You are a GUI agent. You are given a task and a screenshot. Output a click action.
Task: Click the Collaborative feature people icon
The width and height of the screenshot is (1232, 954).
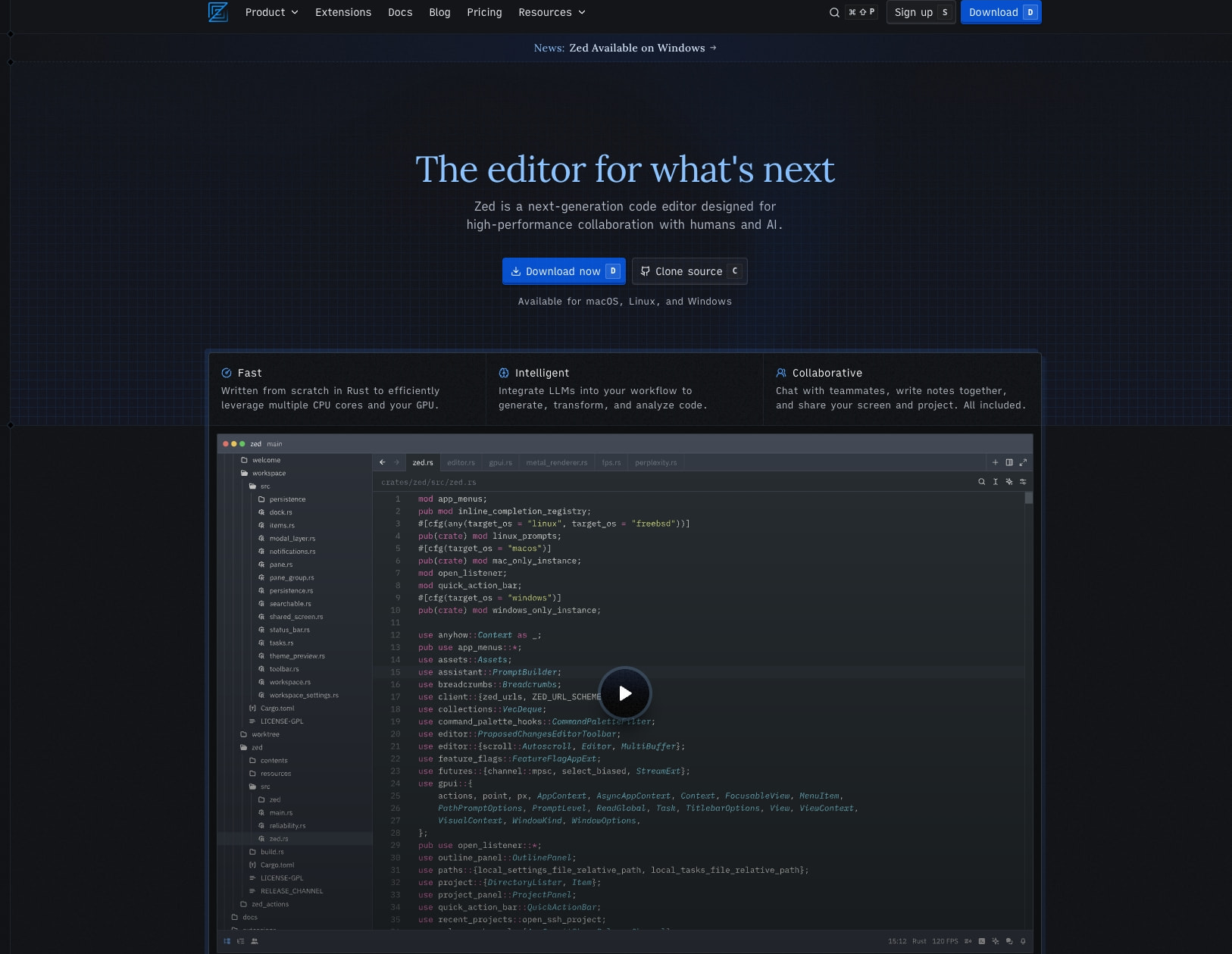click(x=781, y=373)
